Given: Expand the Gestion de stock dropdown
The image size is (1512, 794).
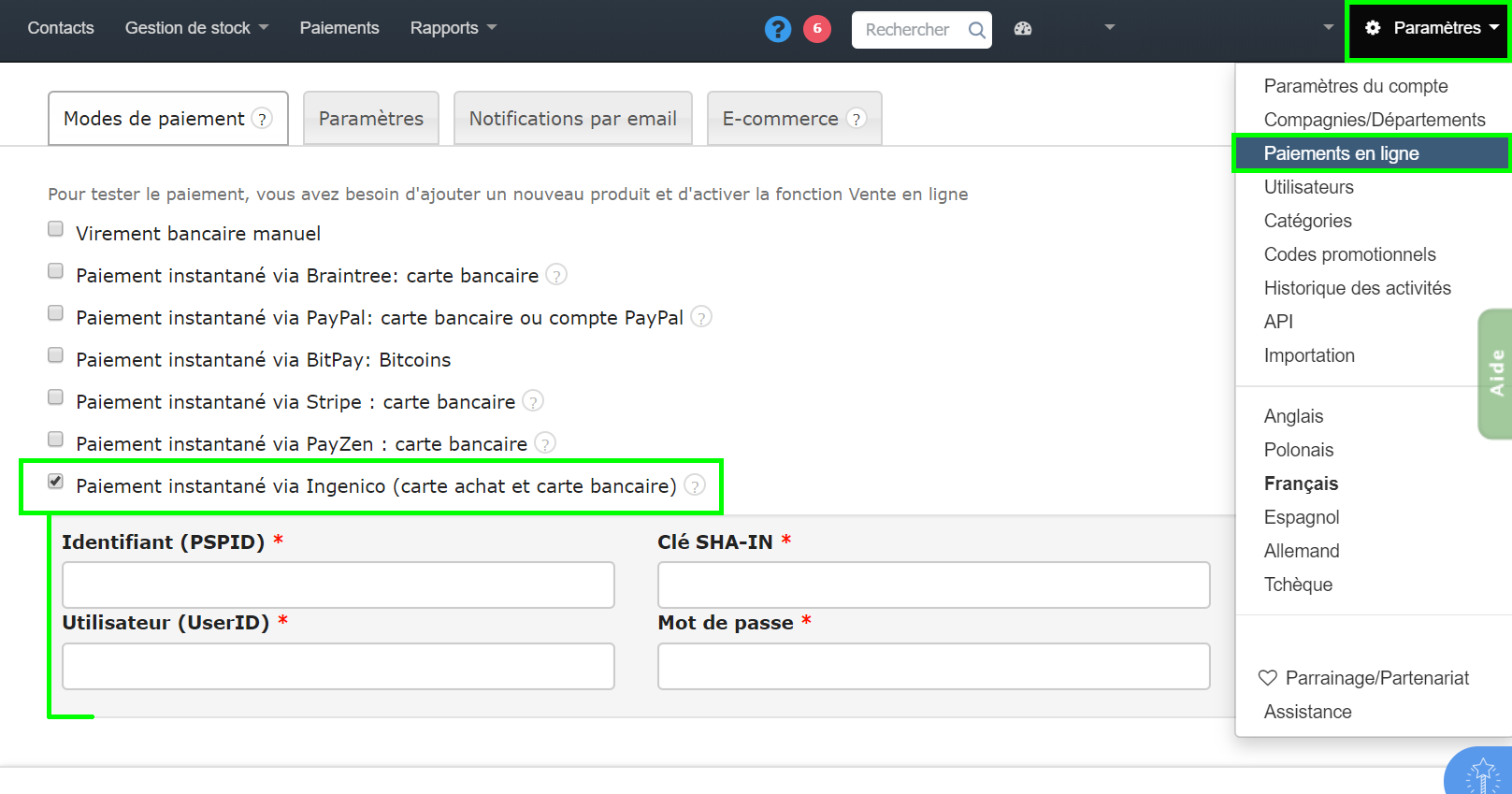Looking at the screenshot, I should coord(196,28).
